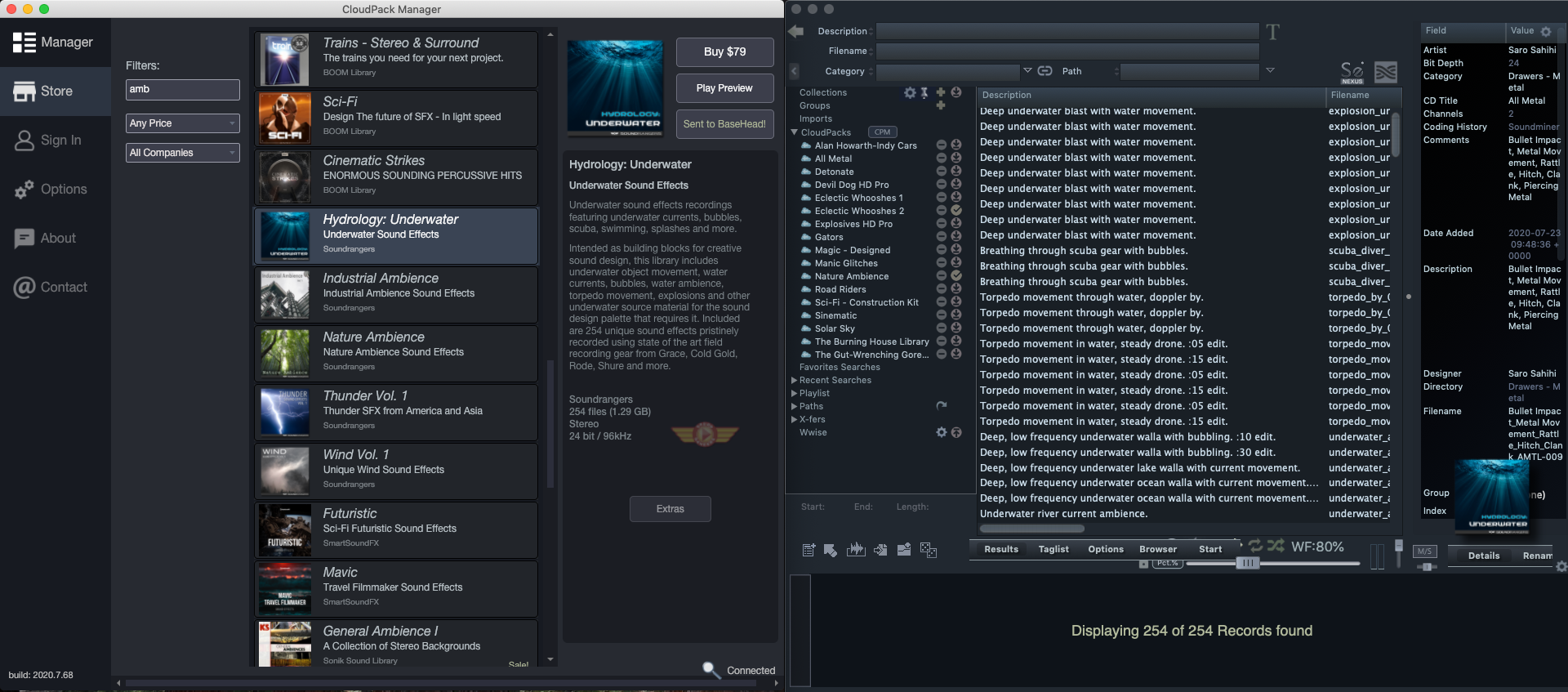This screenshot has height=692, width=1568.
Task: Click the vertical volume slider knob
Action: pyautogui.click(x=1399, y=546)
